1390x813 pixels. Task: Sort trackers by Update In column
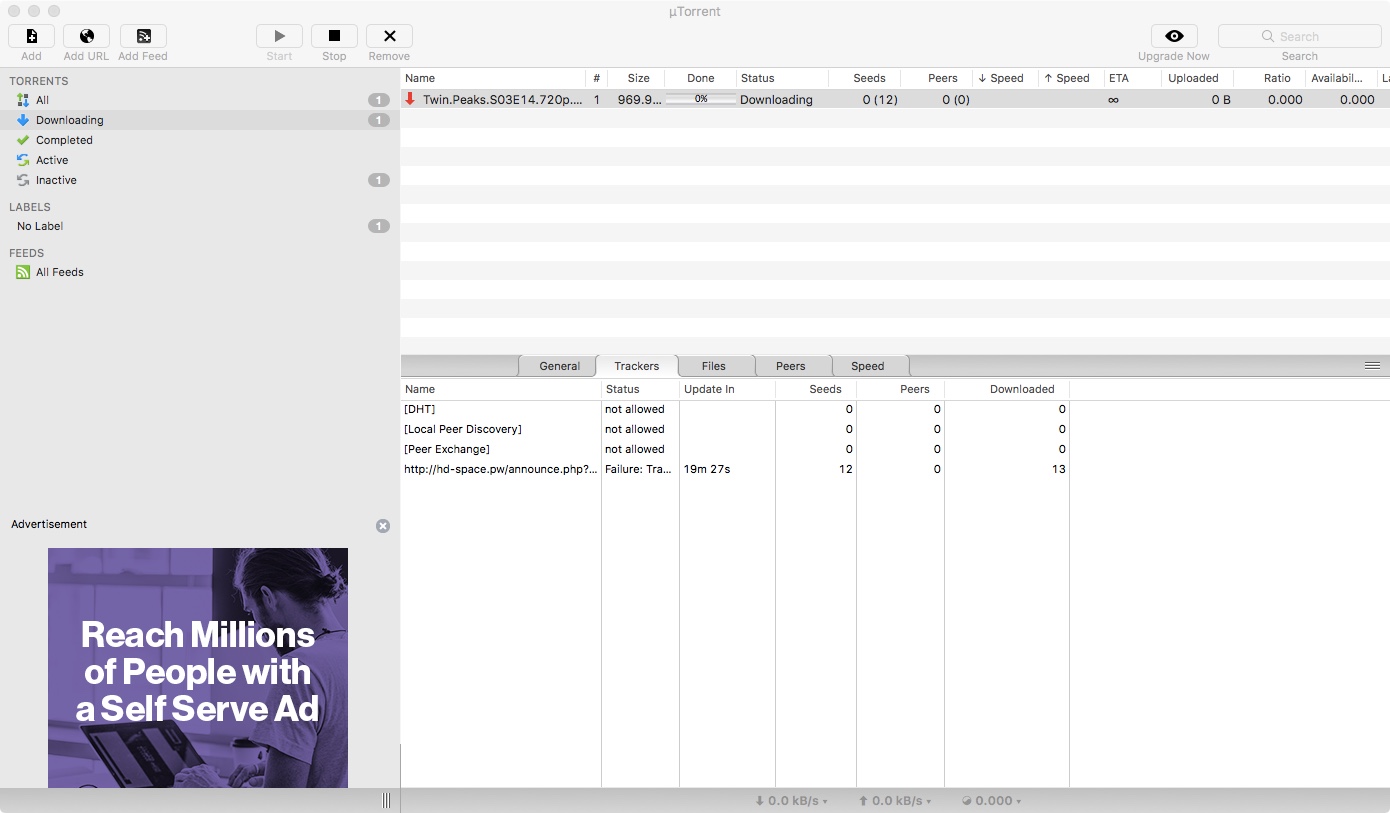[727, 389]
